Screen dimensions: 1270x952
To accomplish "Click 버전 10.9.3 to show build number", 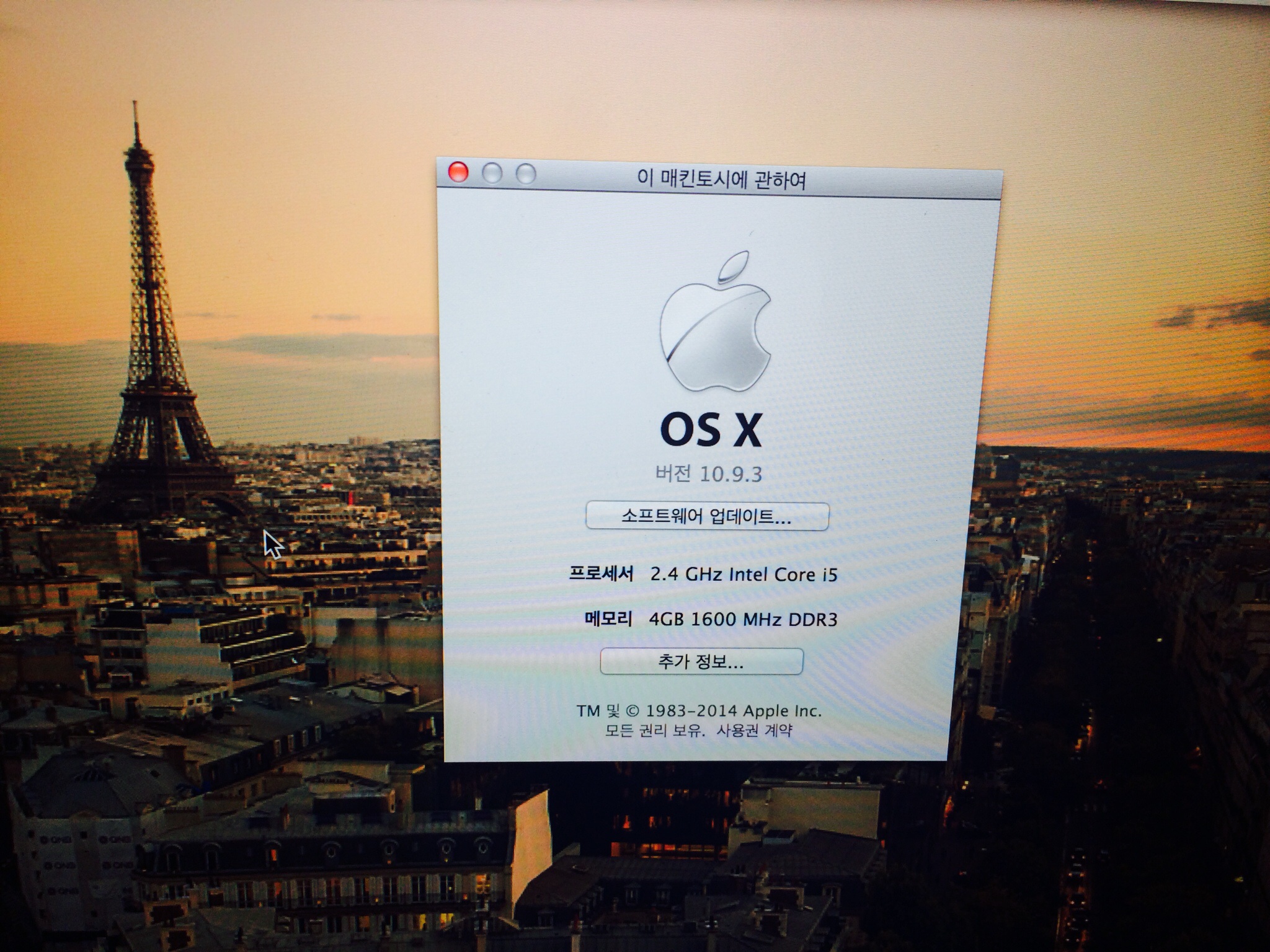I will coord(709,474).
